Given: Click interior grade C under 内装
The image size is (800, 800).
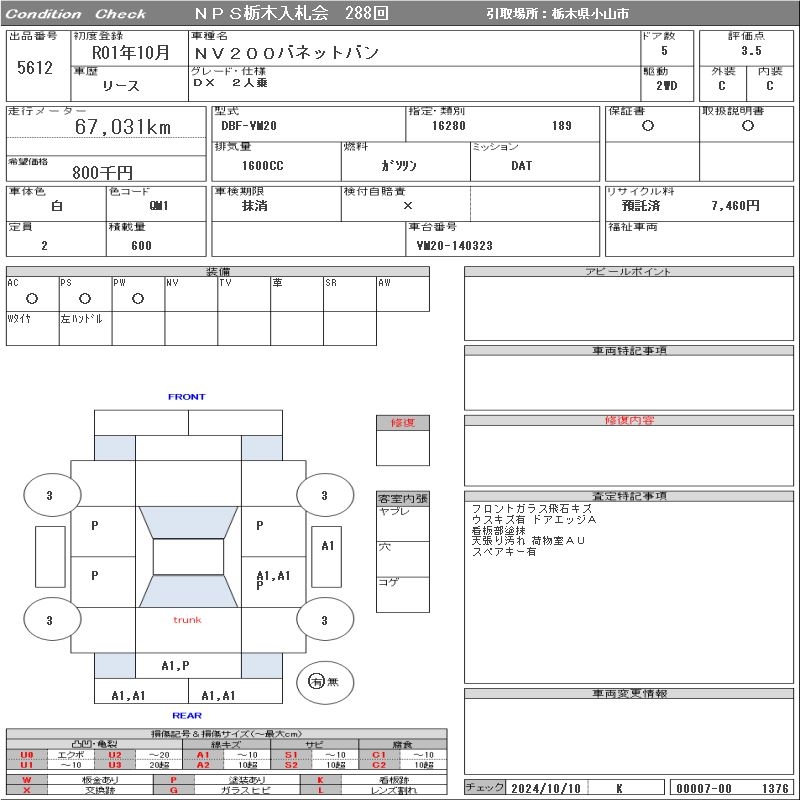Looking at the screenshot, I should (769, 86).
